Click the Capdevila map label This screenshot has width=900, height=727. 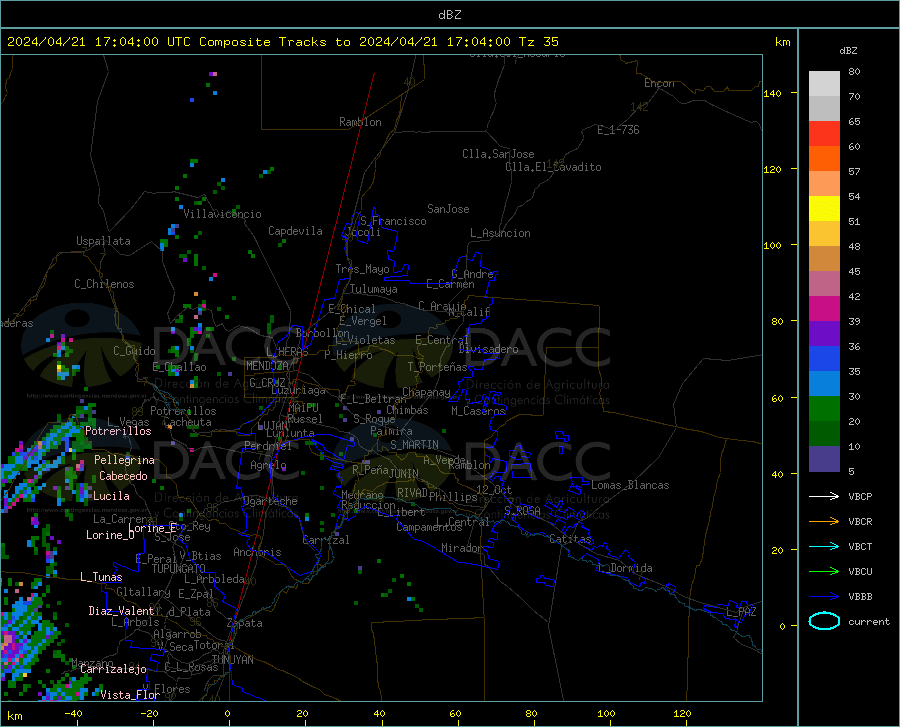point(295,231)
